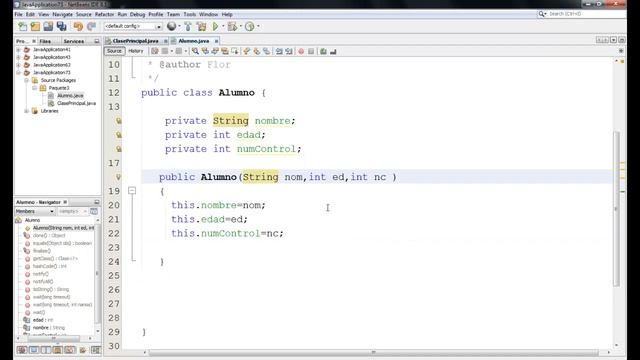
Task: Click the Redo toolbar icon
Action: (91, 27)
